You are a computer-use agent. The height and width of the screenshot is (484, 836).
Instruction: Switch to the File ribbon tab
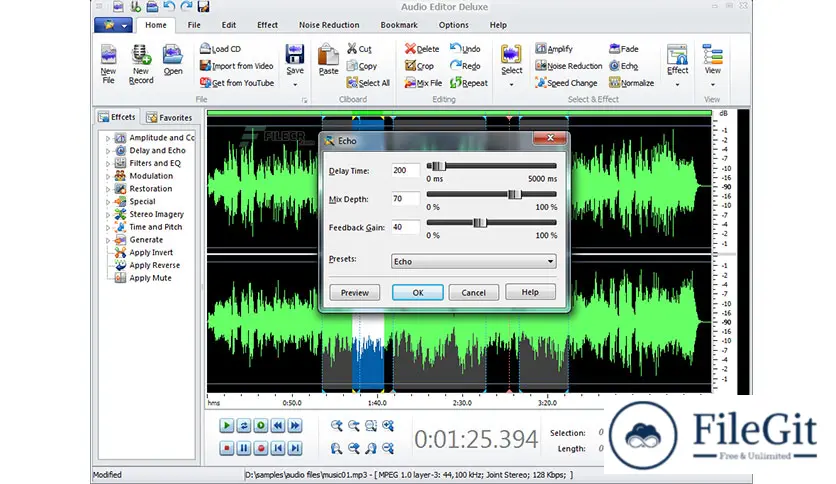click(194, 25)
